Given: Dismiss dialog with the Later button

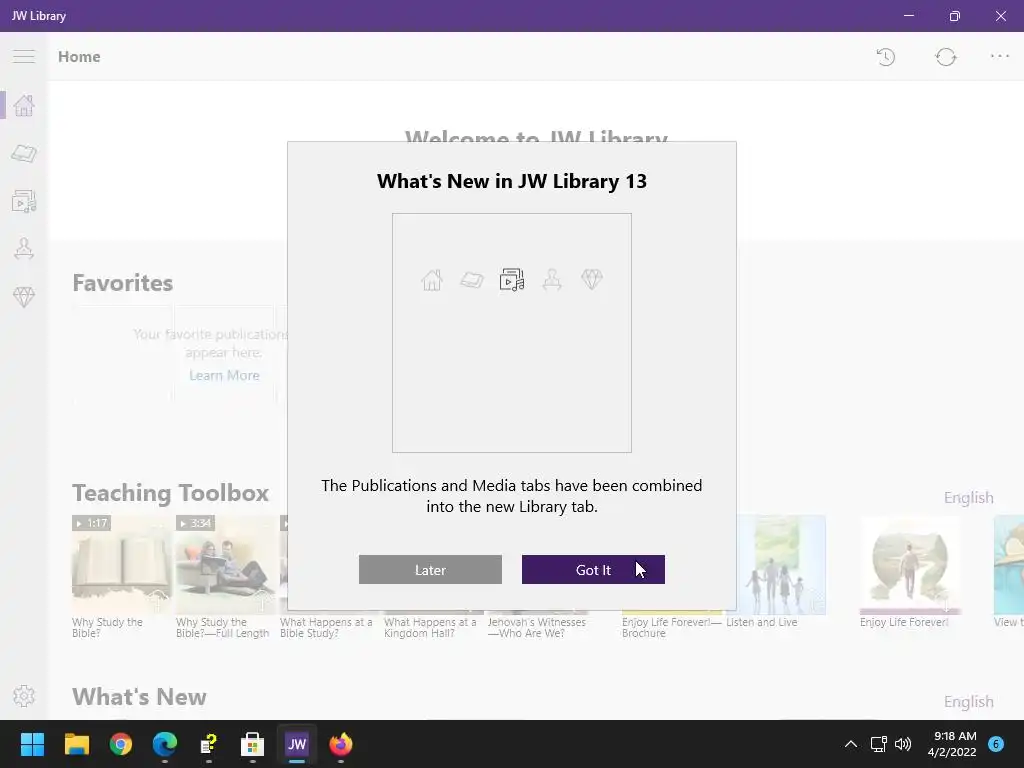Looking at the screenshot, I should (430, 569).
